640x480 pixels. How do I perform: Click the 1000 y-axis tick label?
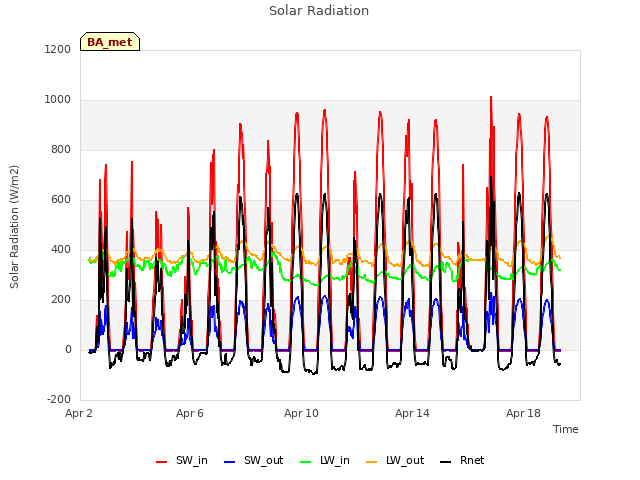pos(58,100)
